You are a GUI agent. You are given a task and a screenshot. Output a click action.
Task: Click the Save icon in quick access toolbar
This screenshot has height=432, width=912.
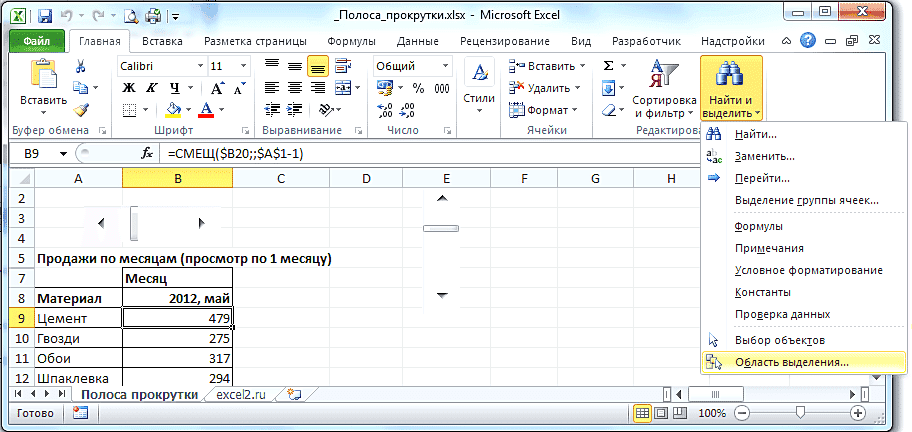point(45,16)
